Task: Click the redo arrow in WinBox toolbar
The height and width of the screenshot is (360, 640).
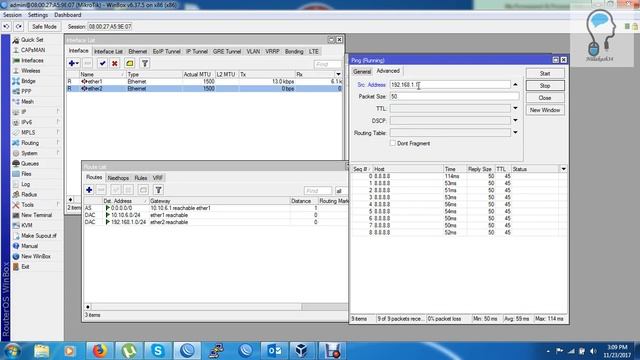Action: (19, 27)
